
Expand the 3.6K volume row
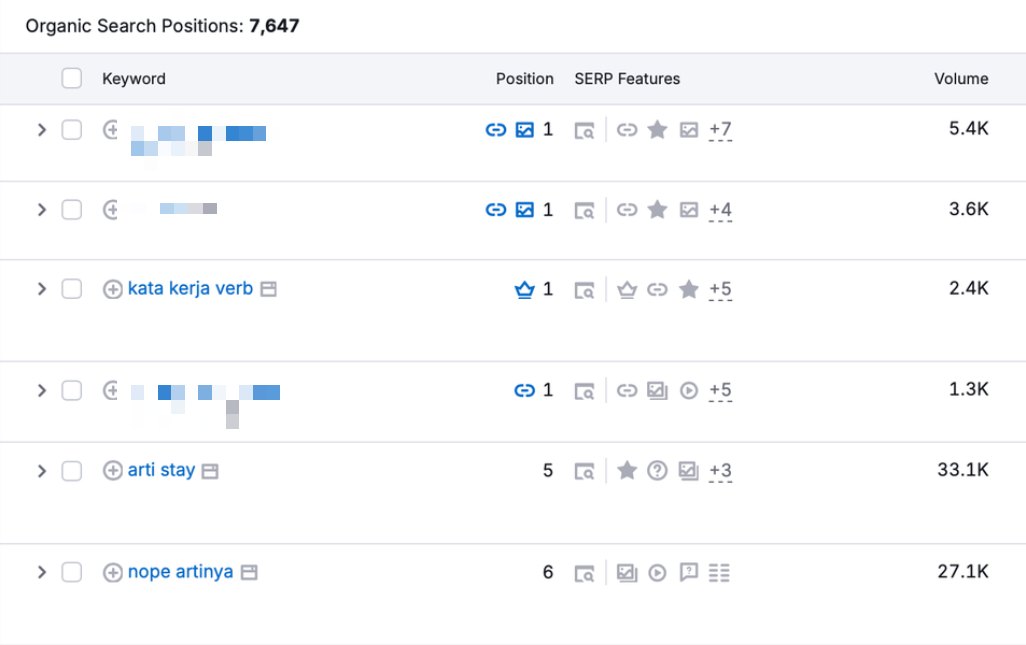tap(42, 210)
